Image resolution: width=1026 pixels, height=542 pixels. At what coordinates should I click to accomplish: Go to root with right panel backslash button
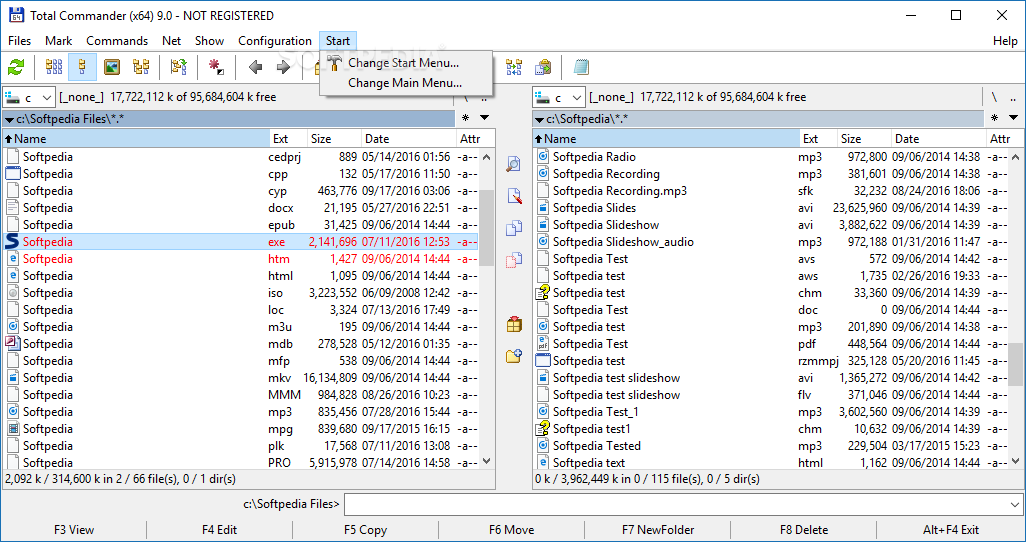(x=993, y=98)
